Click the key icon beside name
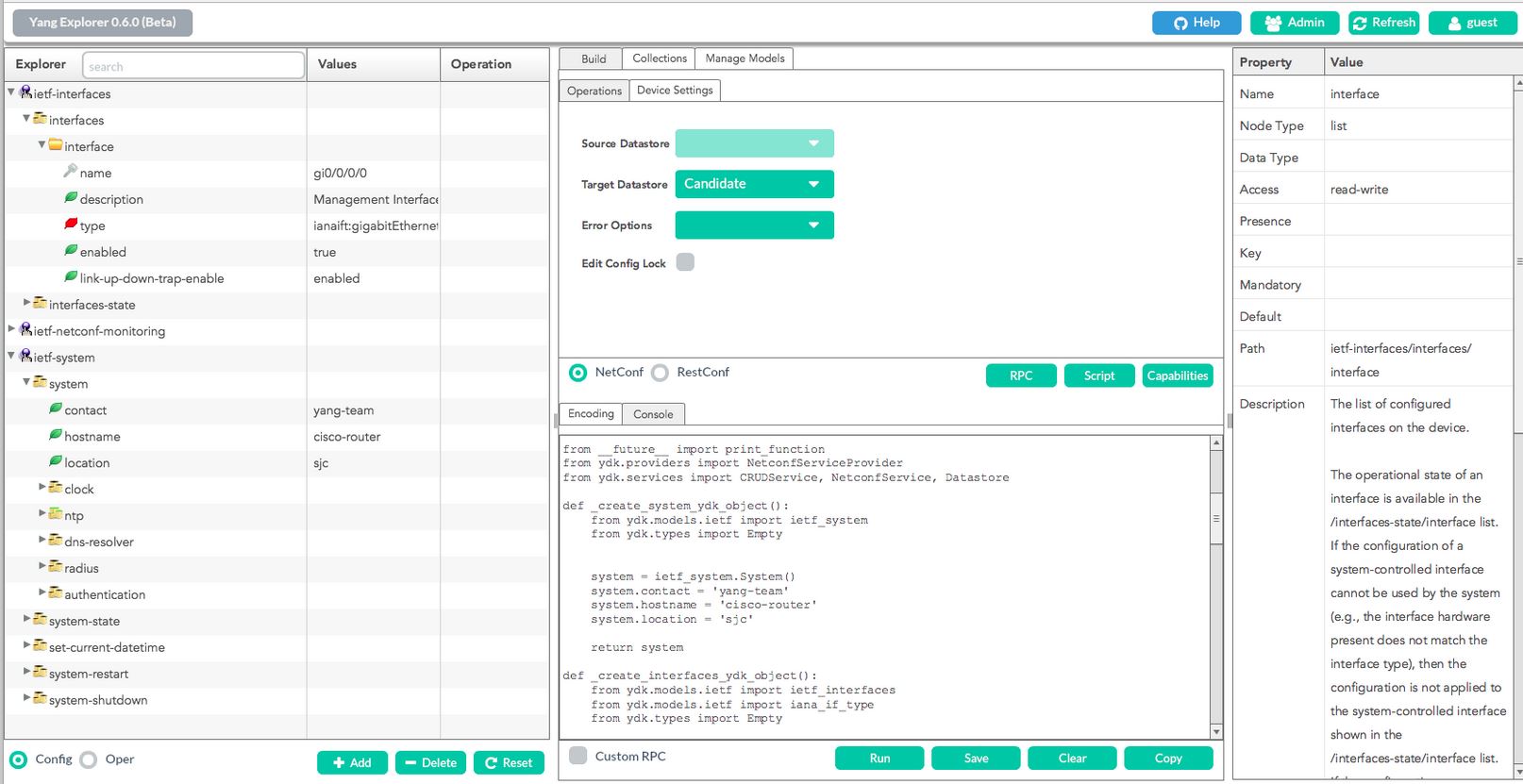 coord(71,172)
